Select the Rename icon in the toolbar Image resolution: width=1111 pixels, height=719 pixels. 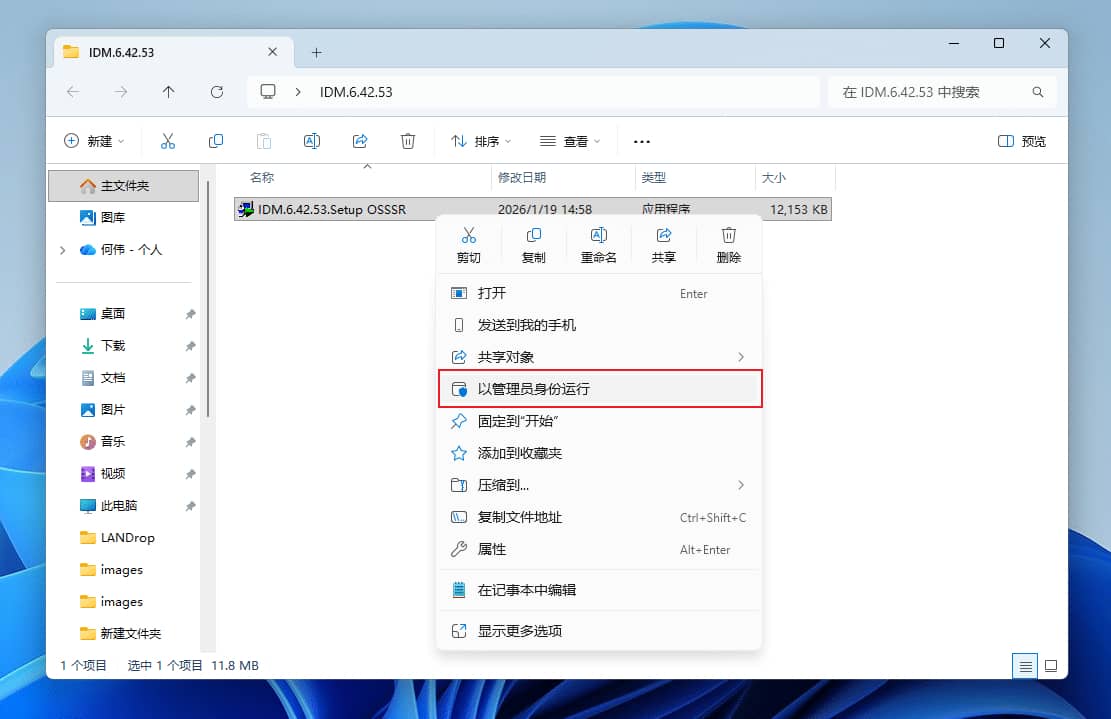(312, 141)
